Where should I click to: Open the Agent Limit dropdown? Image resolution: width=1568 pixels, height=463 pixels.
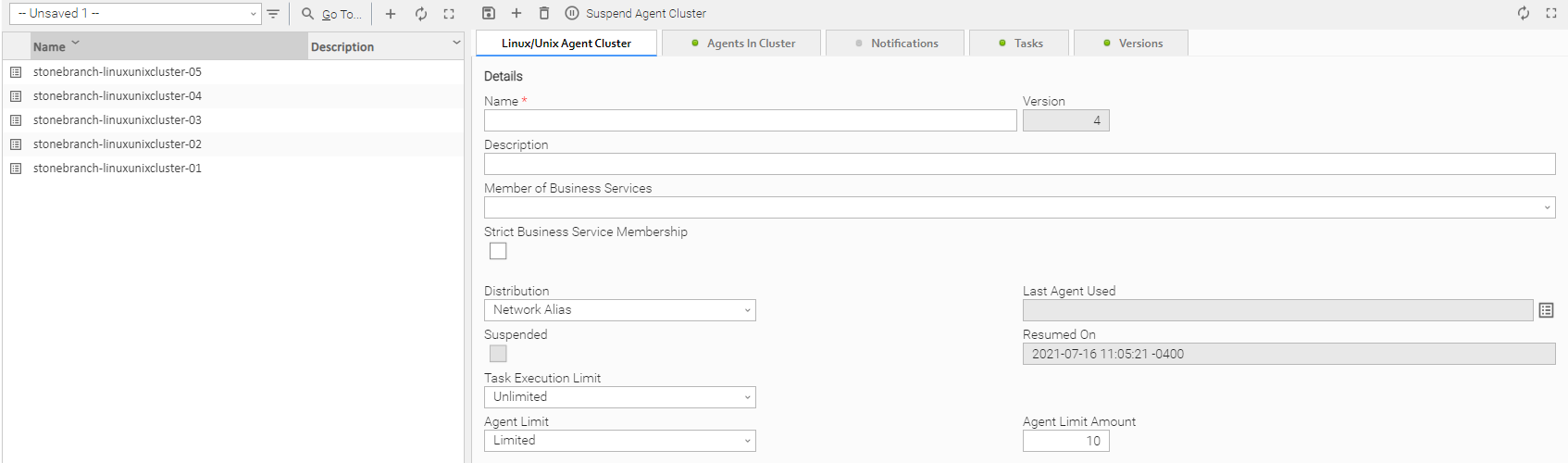coord(619,441)
